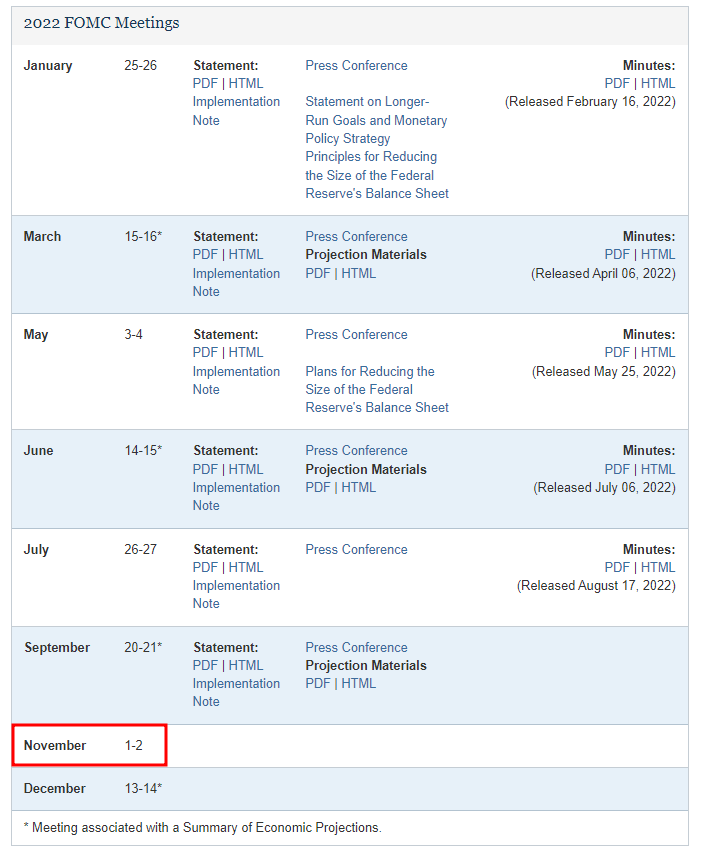Open Statement on Longer-Run Goals link

click(376, 120)
